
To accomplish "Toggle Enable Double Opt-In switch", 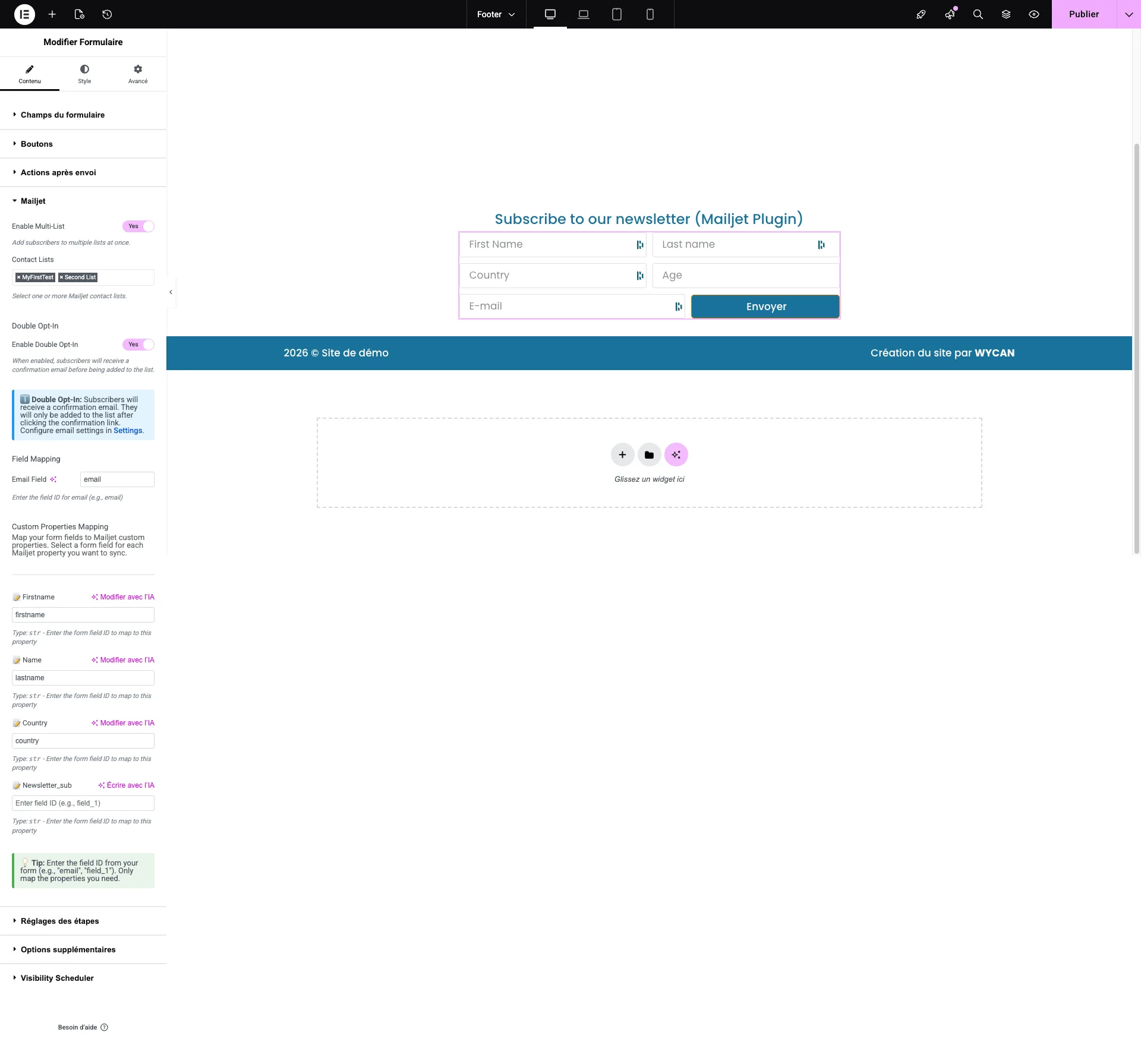I will tap(138, 345).
